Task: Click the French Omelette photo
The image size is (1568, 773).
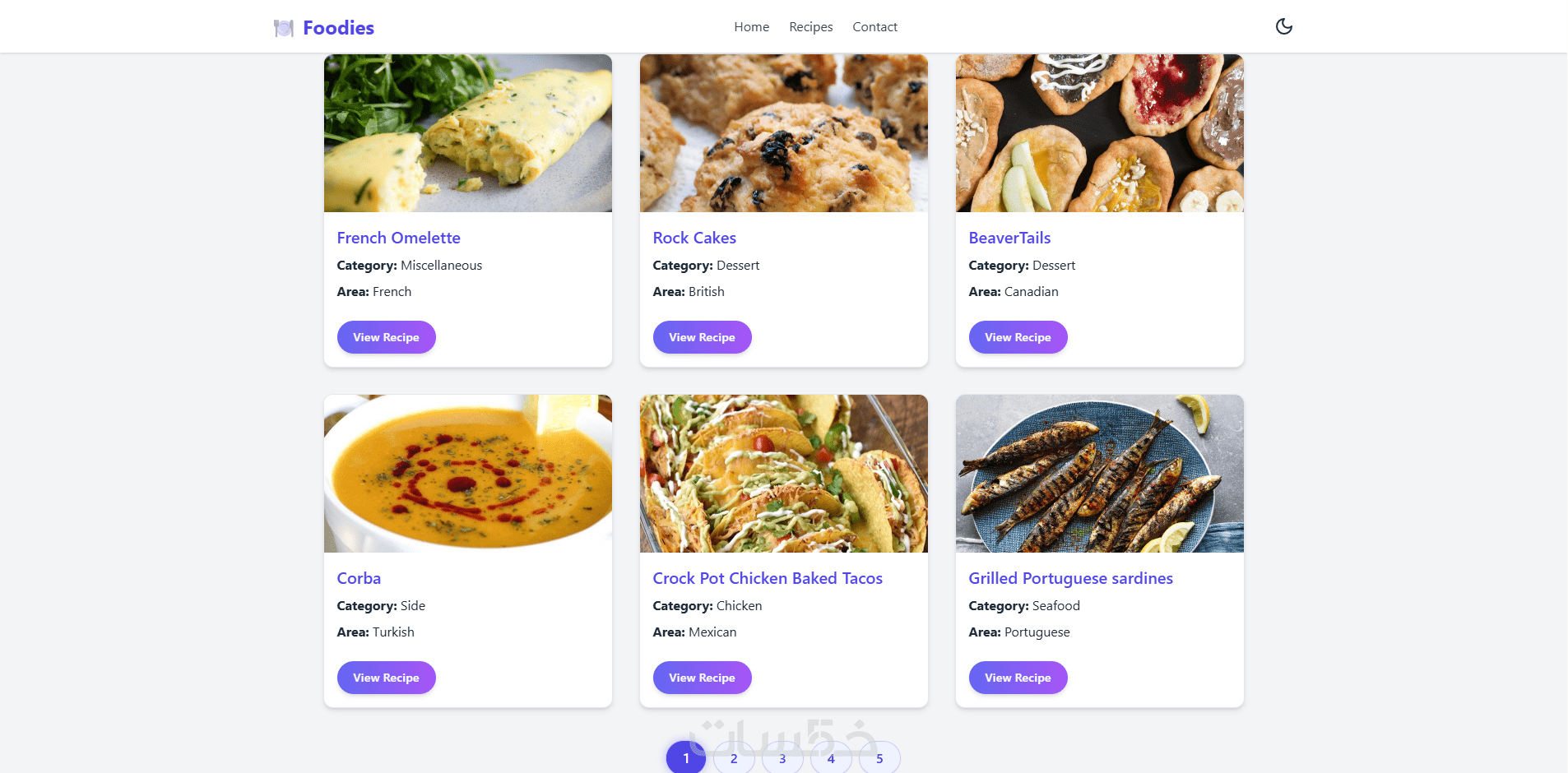Action: [467, 133]
